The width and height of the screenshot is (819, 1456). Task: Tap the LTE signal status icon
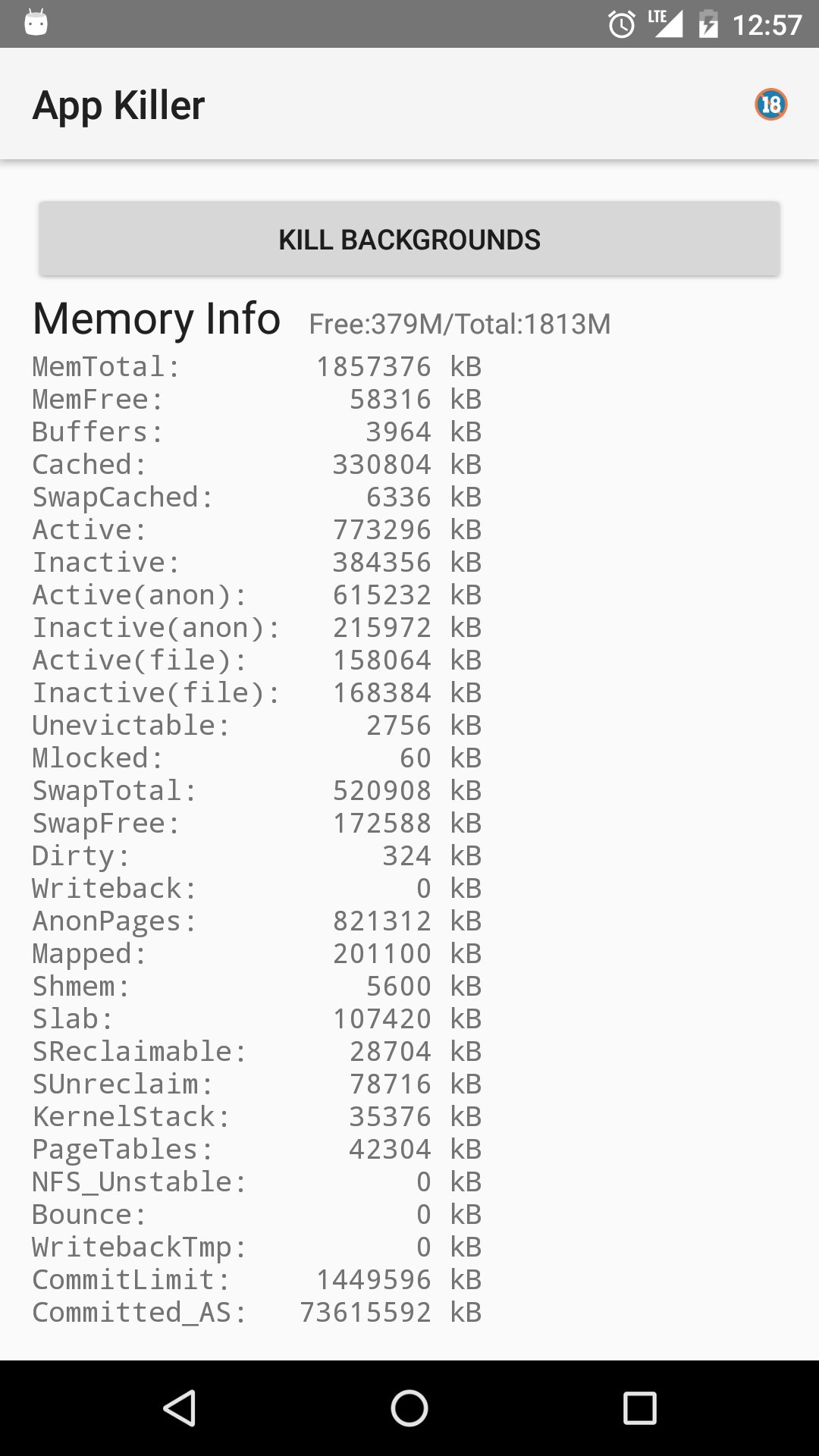(x=665, y=24)
